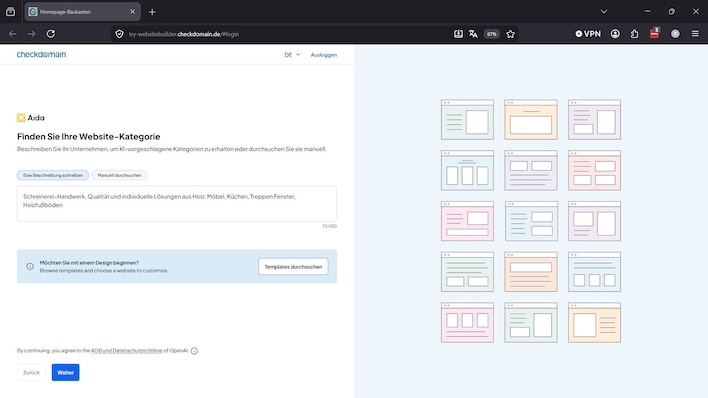
Task: Go forward with the browser forward arrow
Action: tap(31, 34)
